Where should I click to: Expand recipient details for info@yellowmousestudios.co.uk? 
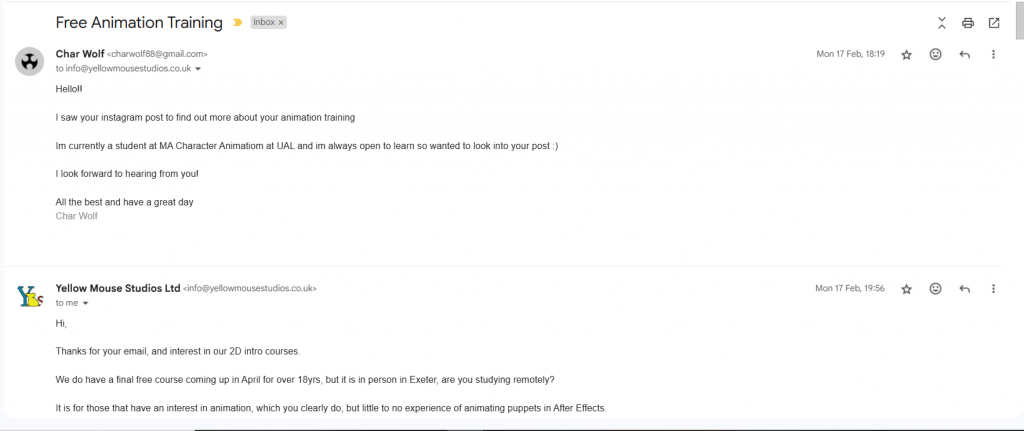click(198, 69)
